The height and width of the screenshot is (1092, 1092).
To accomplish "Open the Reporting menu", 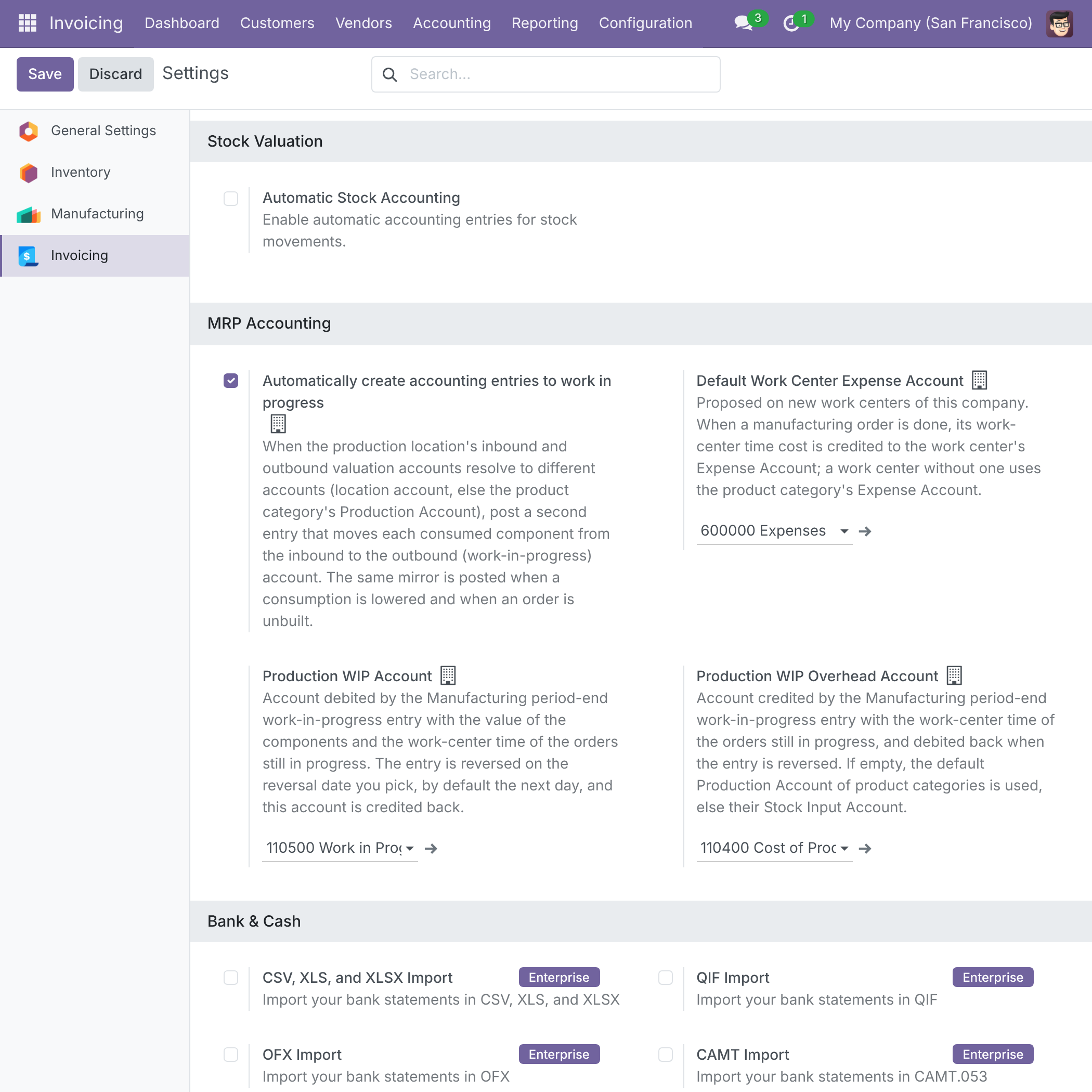I will pyautogui.click(x=545, y=23).
